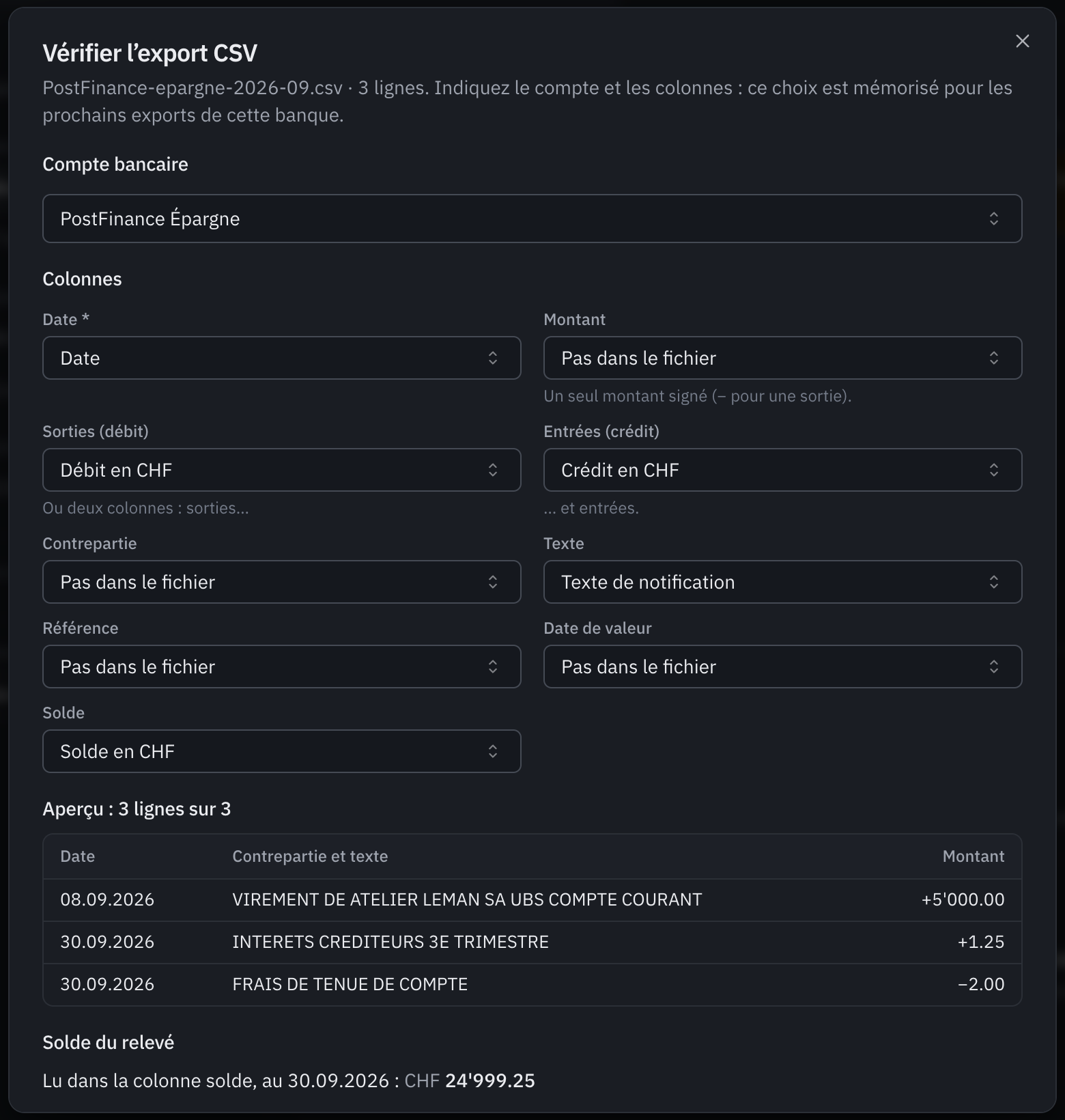
Task: Click chevron icon beside Crédit en CHF
Action: tap(993, 470)
